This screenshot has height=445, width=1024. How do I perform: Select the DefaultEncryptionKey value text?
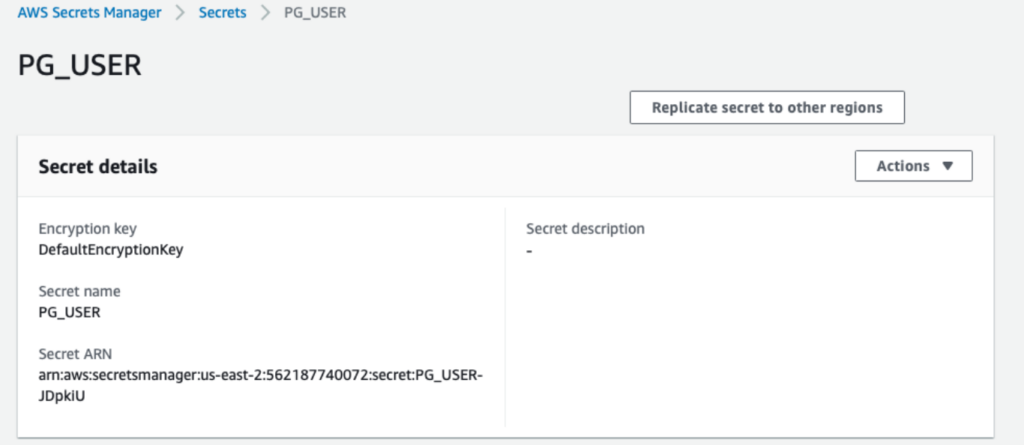(x=111, y=250)
